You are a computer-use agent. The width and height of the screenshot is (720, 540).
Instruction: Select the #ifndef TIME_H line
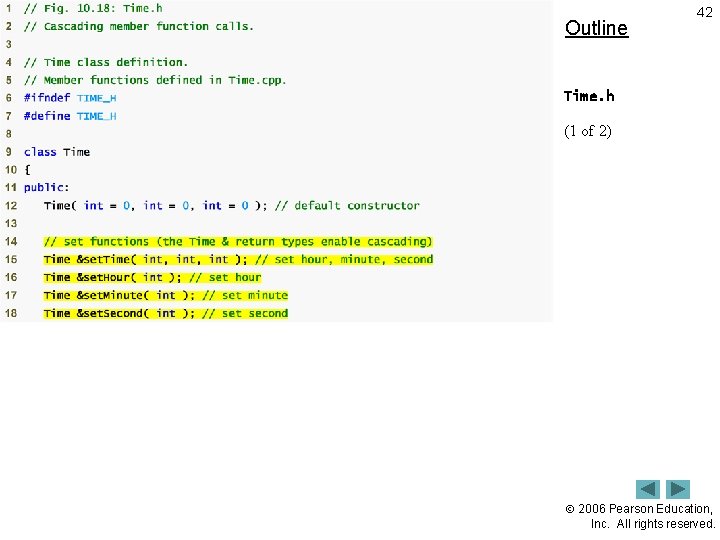70,98
